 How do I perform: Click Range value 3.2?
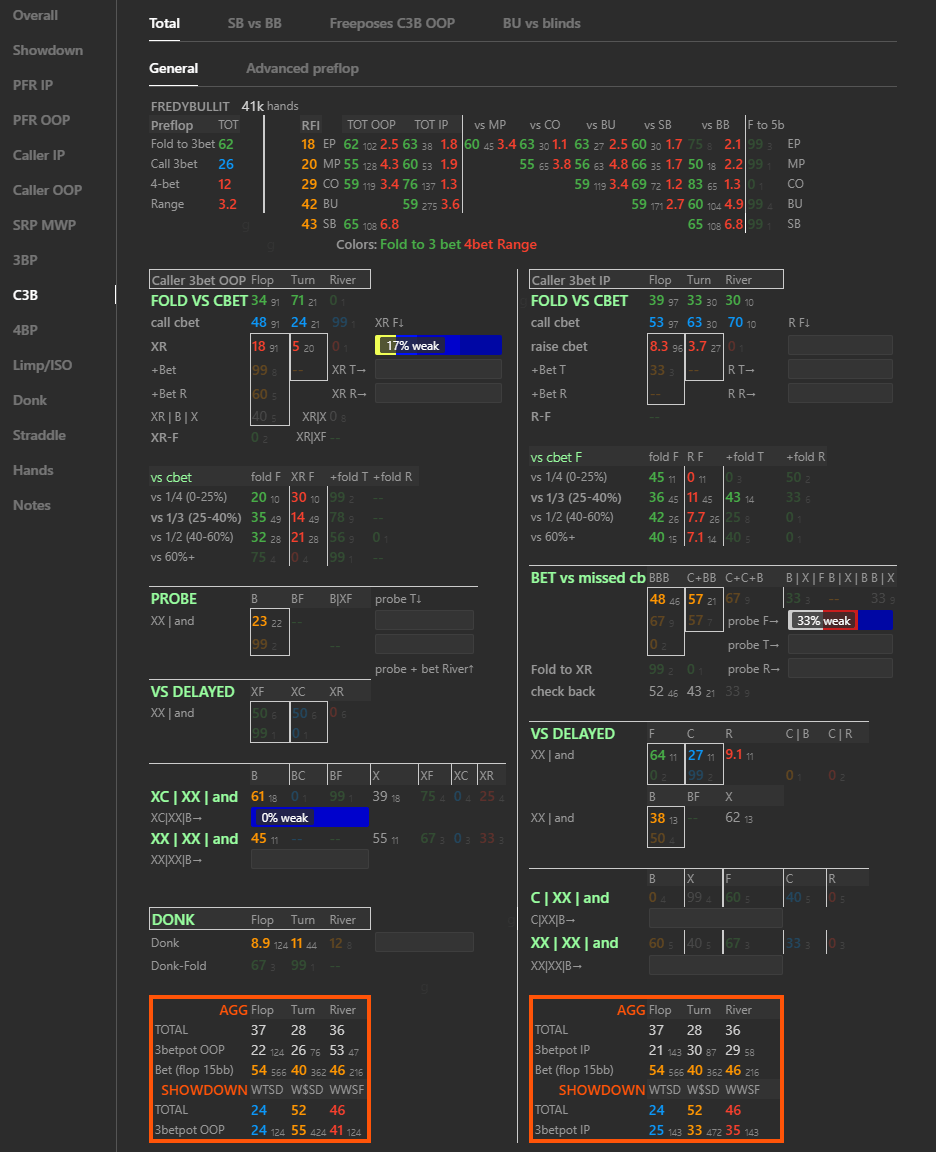227,204
